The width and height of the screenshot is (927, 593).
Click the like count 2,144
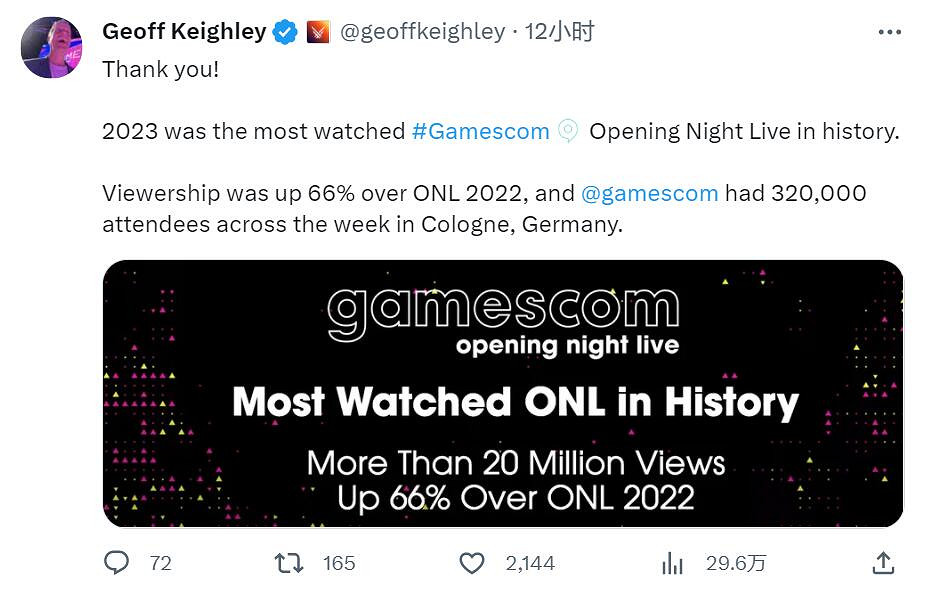(530, 563)
